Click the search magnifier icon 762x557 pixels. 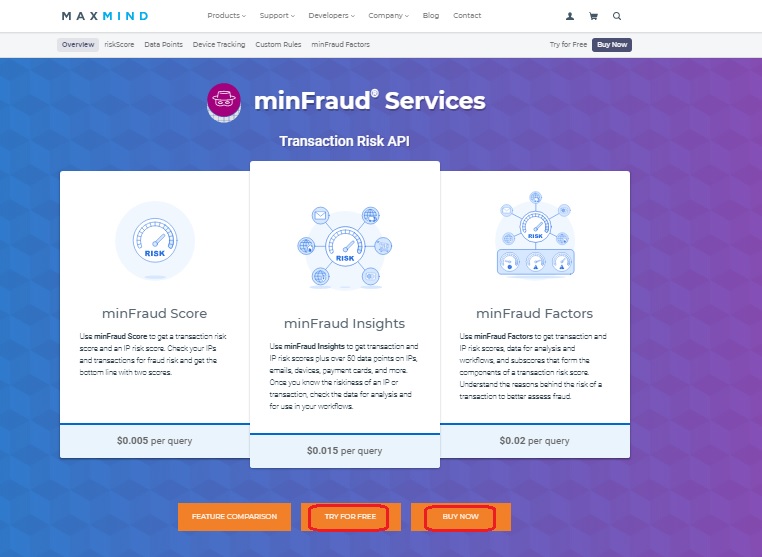pos(617,16)
